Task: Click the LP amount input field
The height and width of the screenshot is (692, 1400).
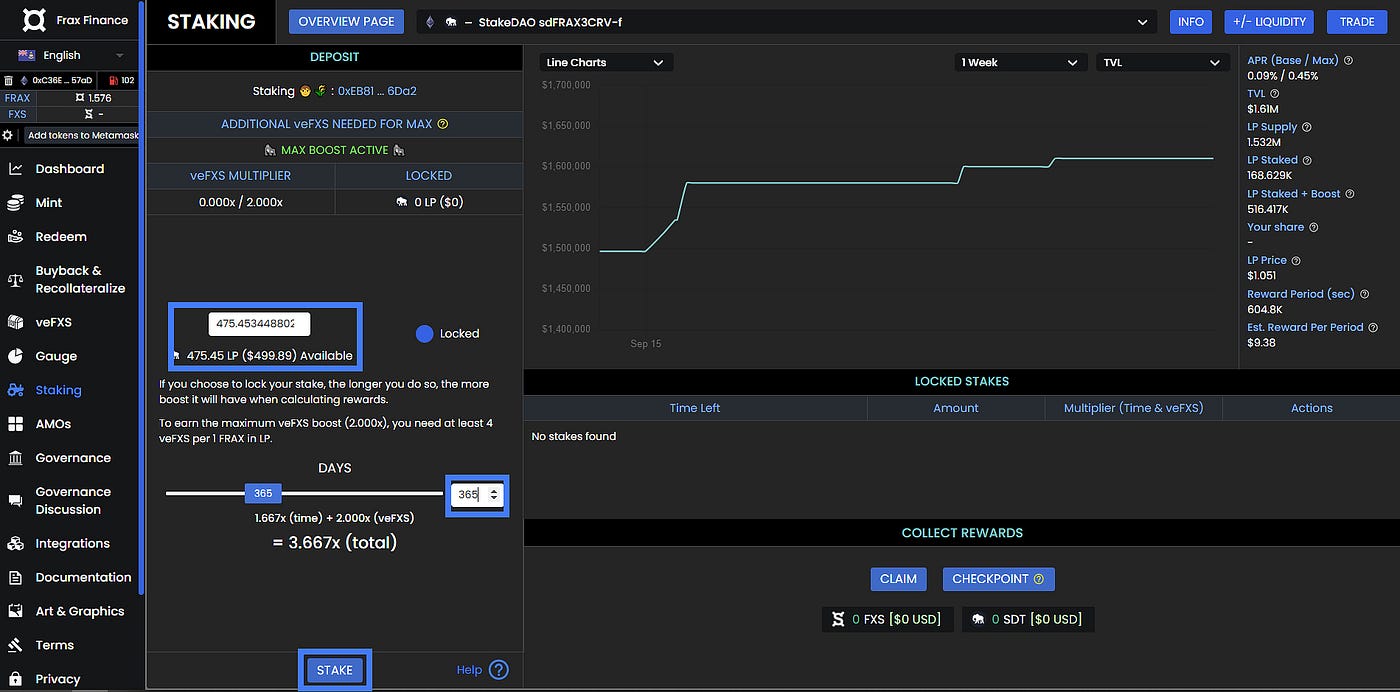Action: coord(260,324)
